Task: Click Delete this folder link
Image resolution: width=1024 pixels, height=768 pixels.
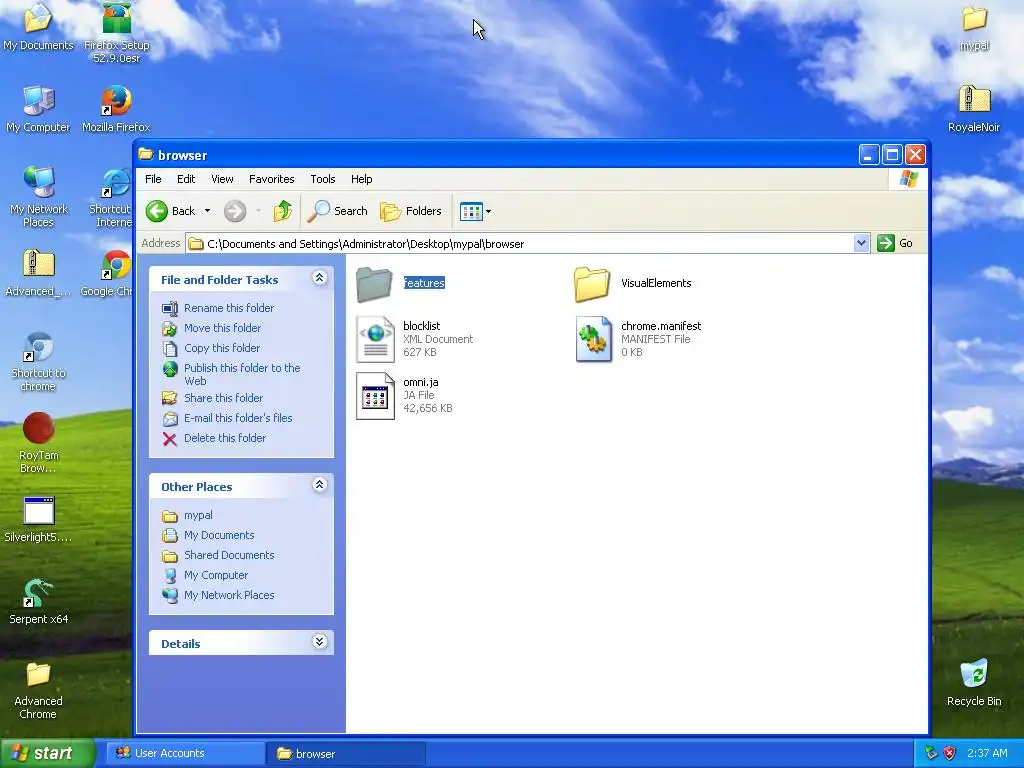Action: pos(225,438)
